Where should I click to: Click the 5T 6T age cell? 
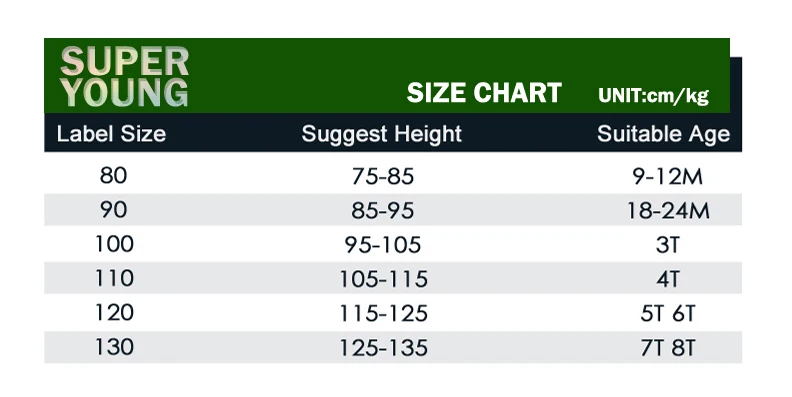coord(668,314)
